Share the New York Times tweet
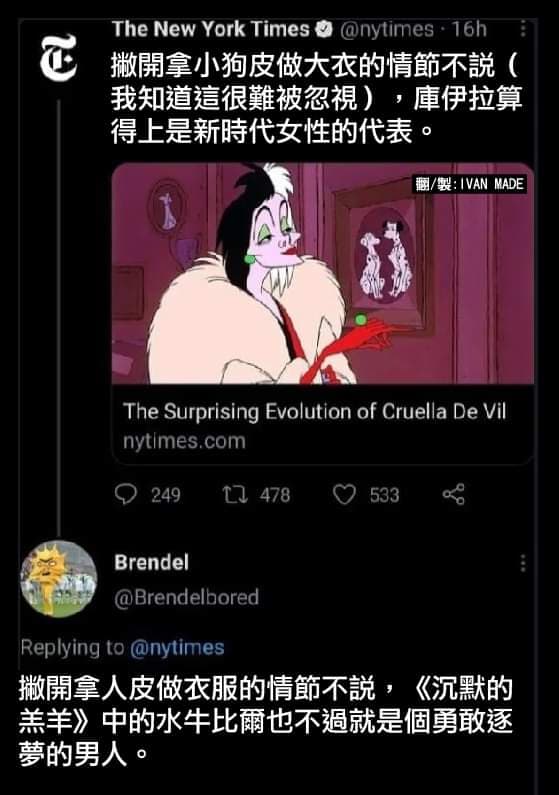 click(454, 494)
